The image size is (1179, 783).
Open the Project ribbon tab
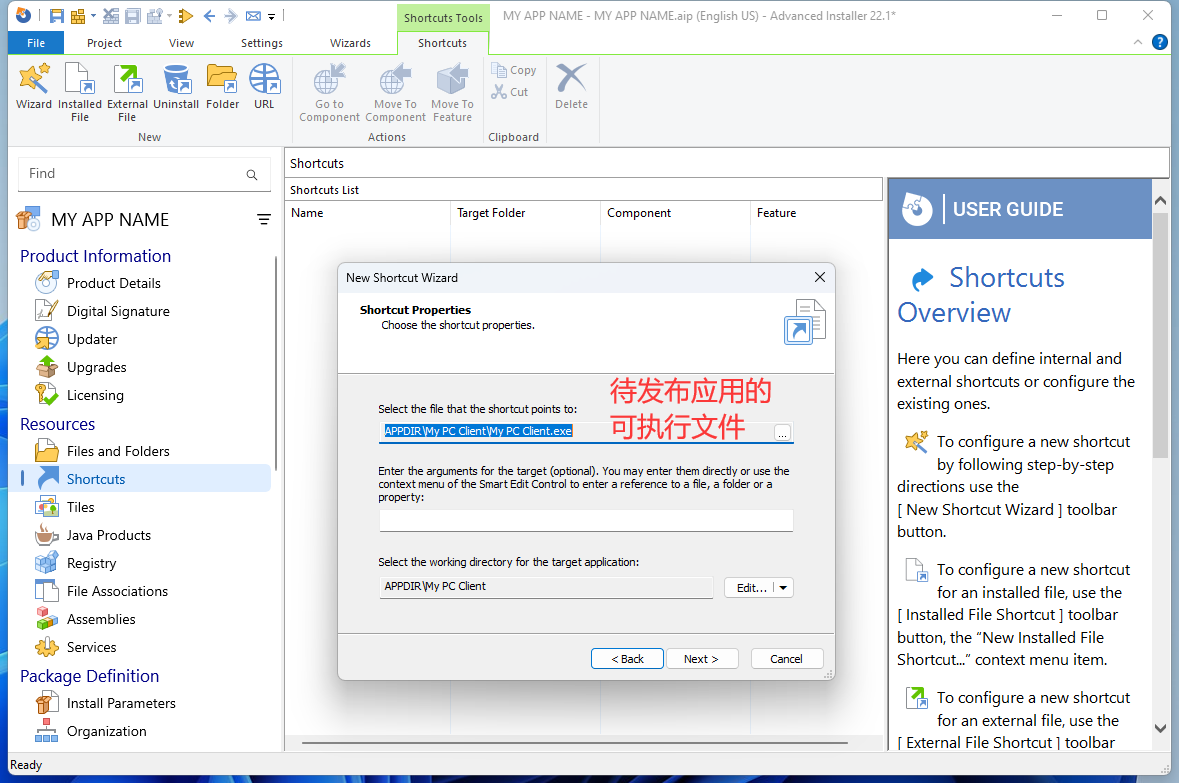pyautogui.click(x=104, y=43)
